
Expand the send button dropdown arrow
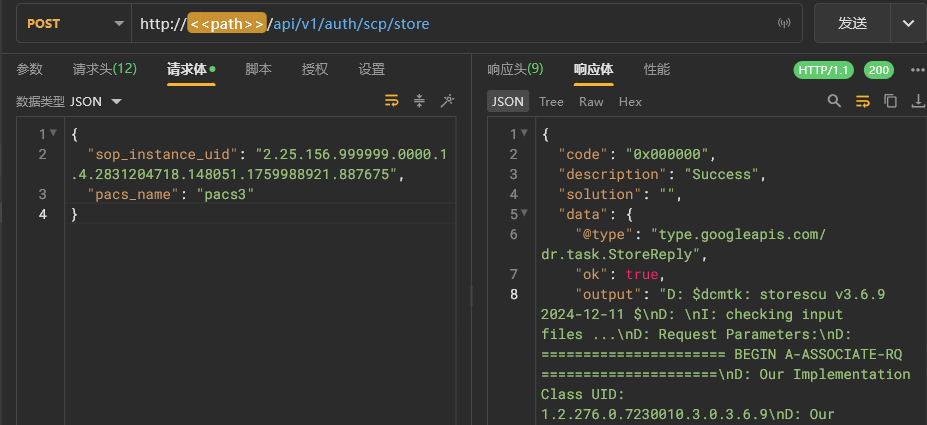(x=908, y=23)
